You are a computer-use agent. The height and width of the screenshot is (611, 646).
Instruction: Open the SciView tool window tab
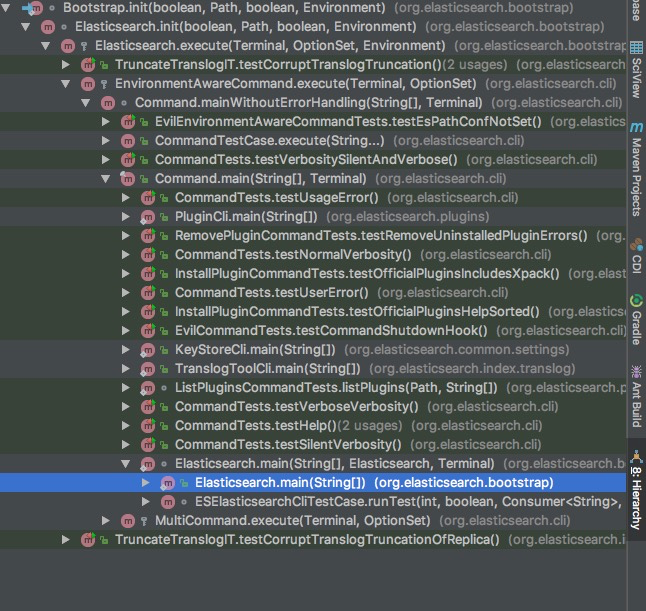coord(636,69)
